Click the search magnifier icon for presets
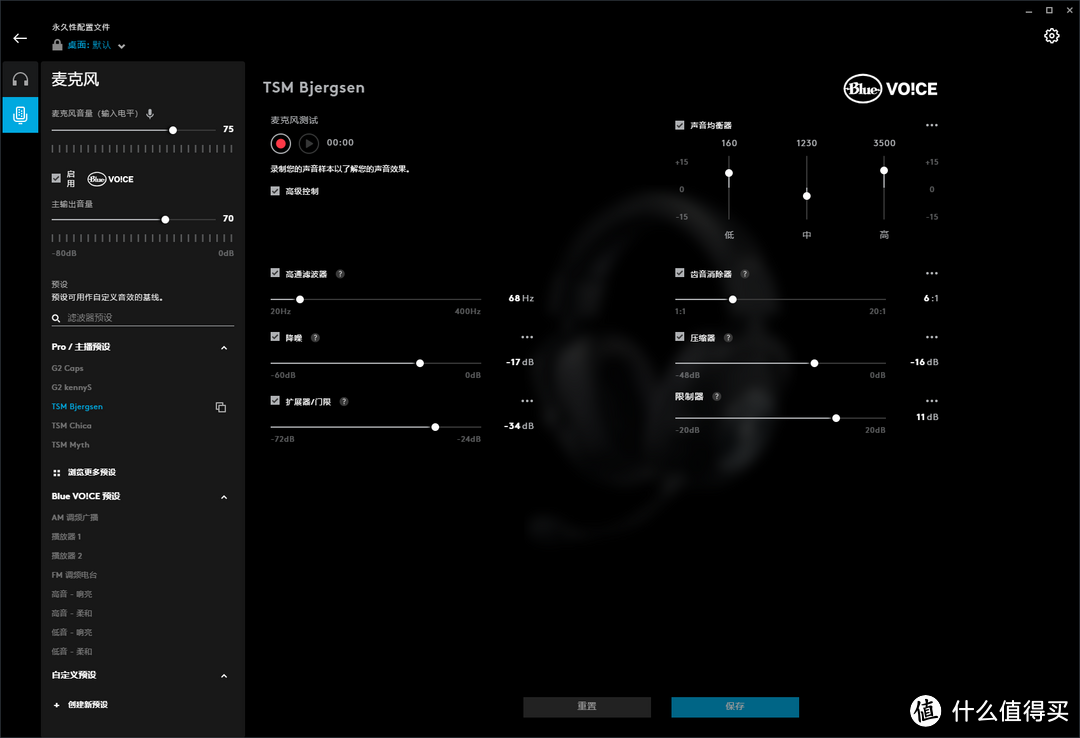The height and width of the screenshot is (738, 1080). pyautogui.click(x=56, y=318)
